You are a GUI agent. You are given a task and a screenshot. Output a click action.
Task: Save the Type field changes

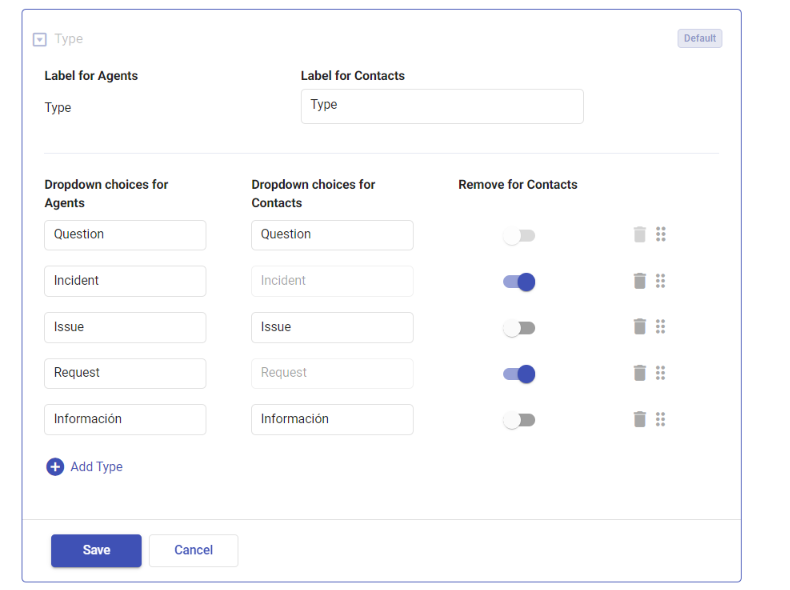click(96, 550)
